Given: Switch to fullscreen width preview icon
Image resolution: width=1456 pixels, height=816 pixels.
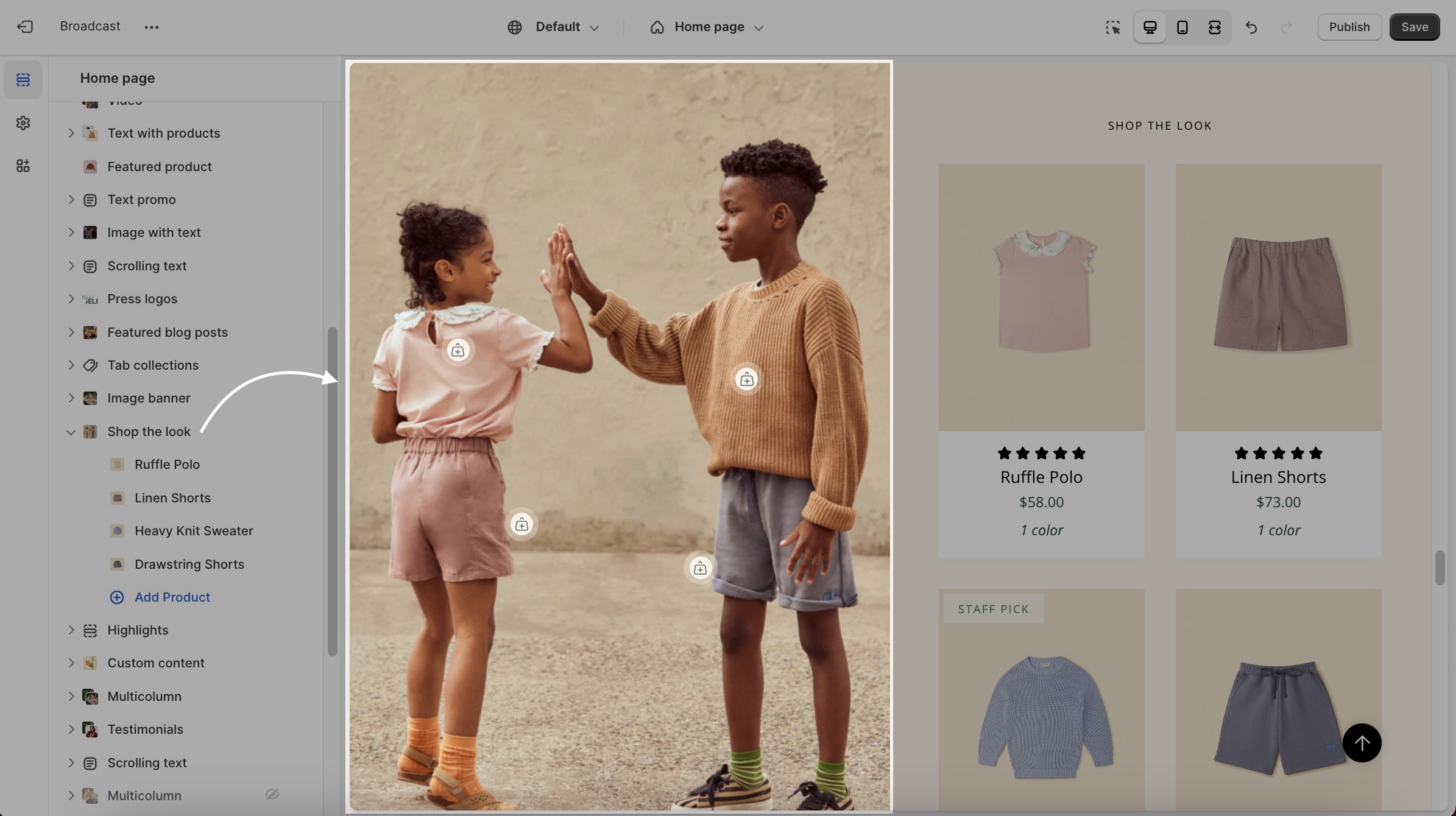Looking at the screenshot, I should 1214,27.
